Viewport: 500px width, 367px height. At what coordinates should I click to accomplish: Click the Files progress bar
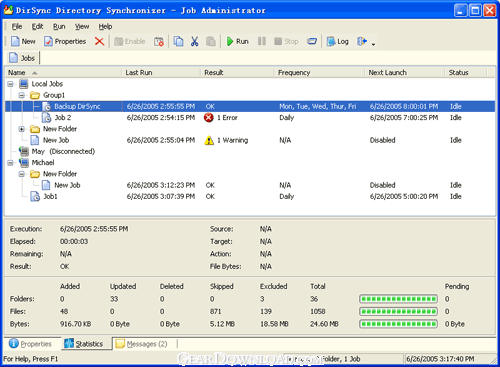(398, 312)
